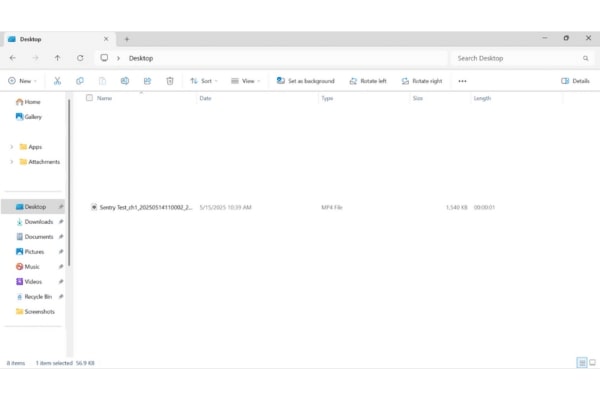600x400 pixels.
Task: Click the breadcrumb chevron before Desktop
Action: 119,58
